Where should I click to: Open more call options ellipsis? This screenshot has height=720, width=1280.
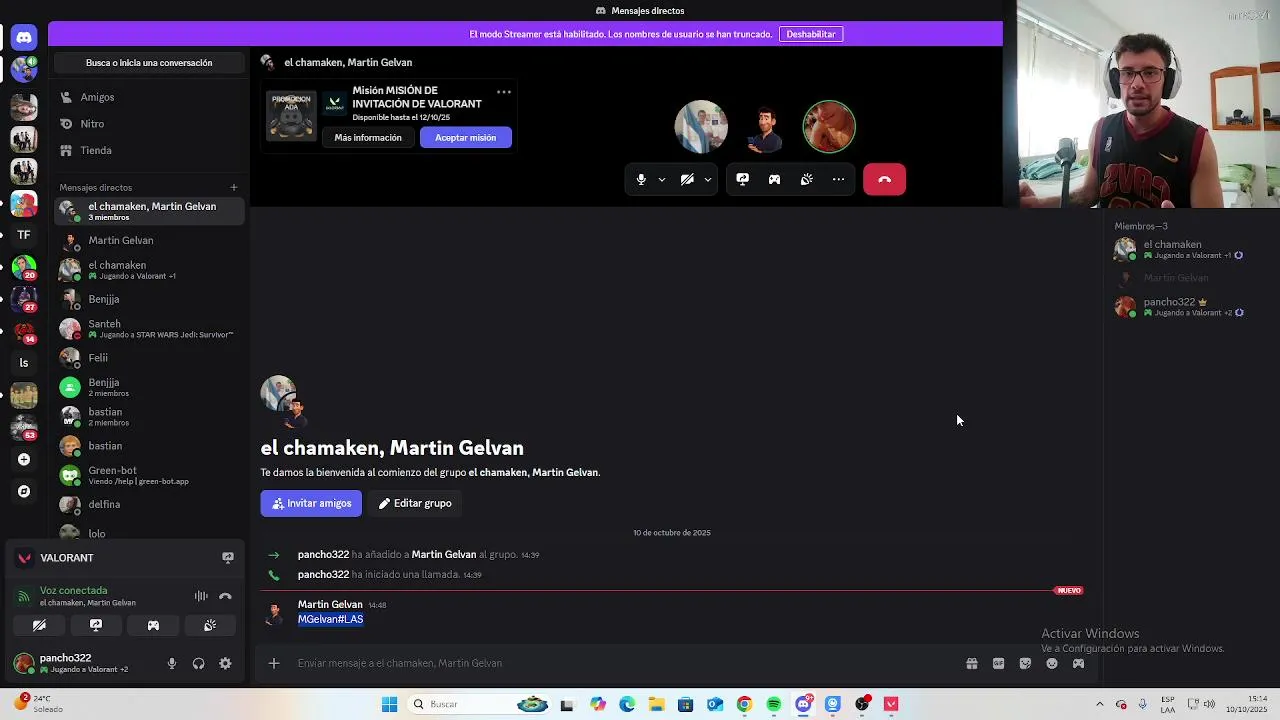(x=838, y=180)
